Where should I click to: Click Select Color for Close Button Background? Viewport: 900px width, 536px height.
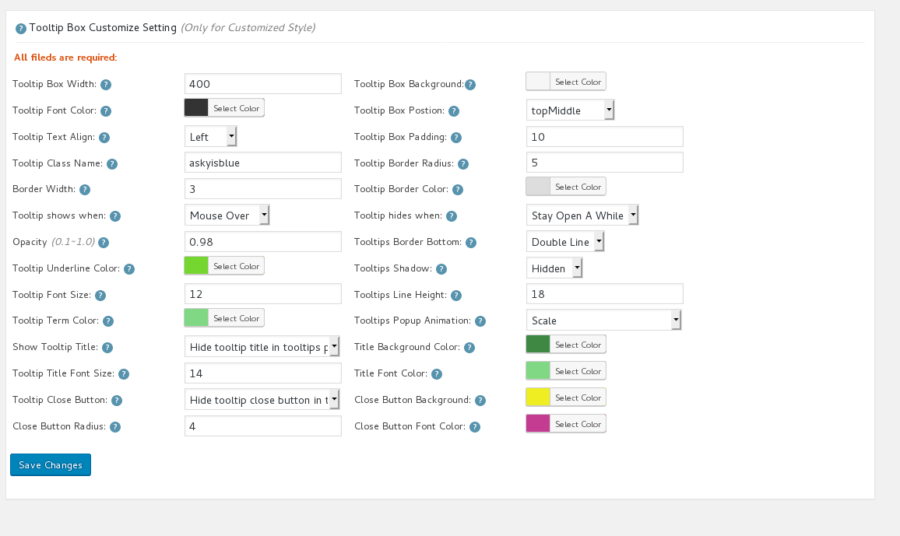(x=577, y=397)
